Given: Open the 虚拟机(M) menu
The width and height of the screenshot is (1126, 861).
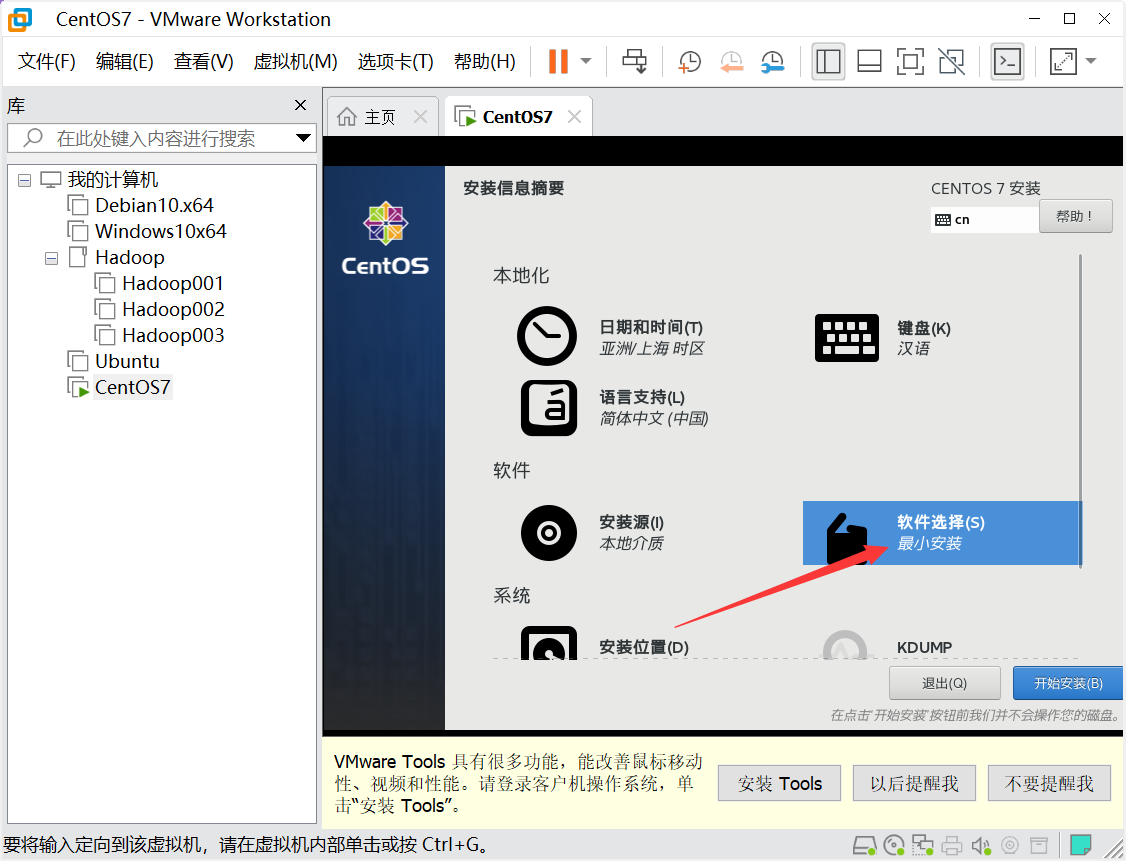Looking at the screenshot, I should (x=295, y=62).
